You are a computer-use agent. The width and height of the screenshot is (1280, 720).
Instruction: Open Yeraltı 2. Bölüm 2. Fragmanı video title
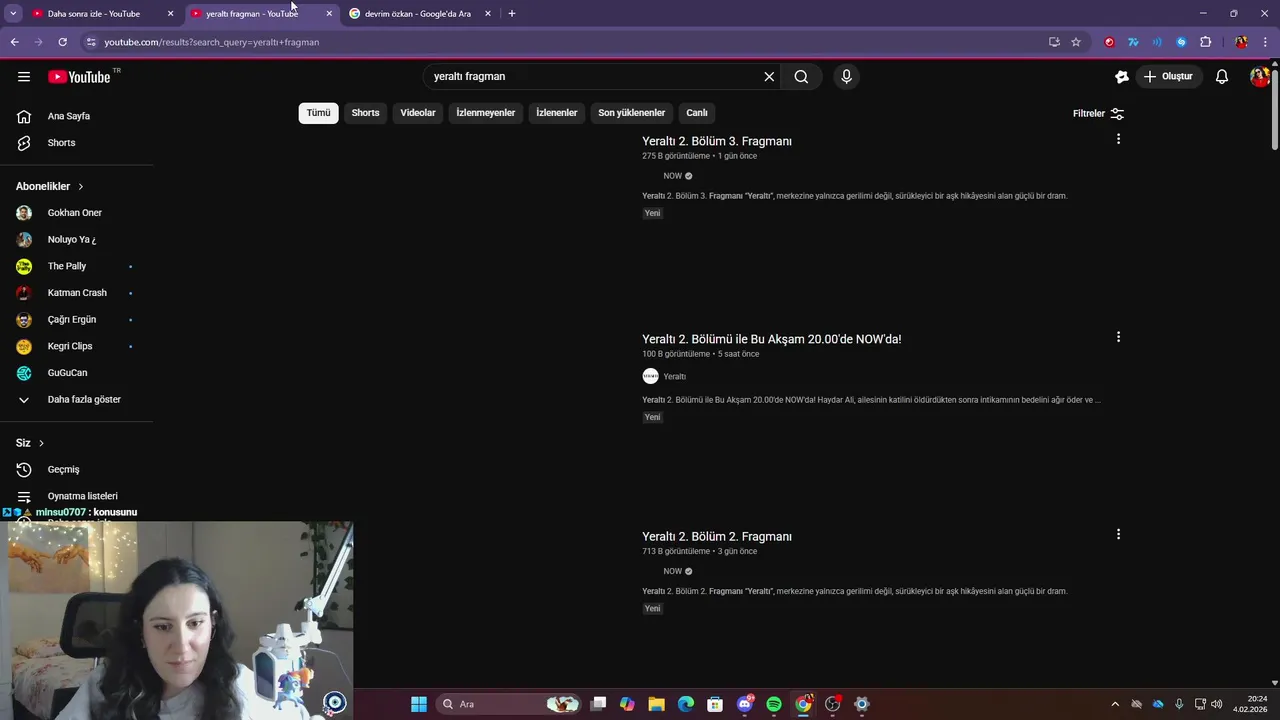click(x=717, y=537)
